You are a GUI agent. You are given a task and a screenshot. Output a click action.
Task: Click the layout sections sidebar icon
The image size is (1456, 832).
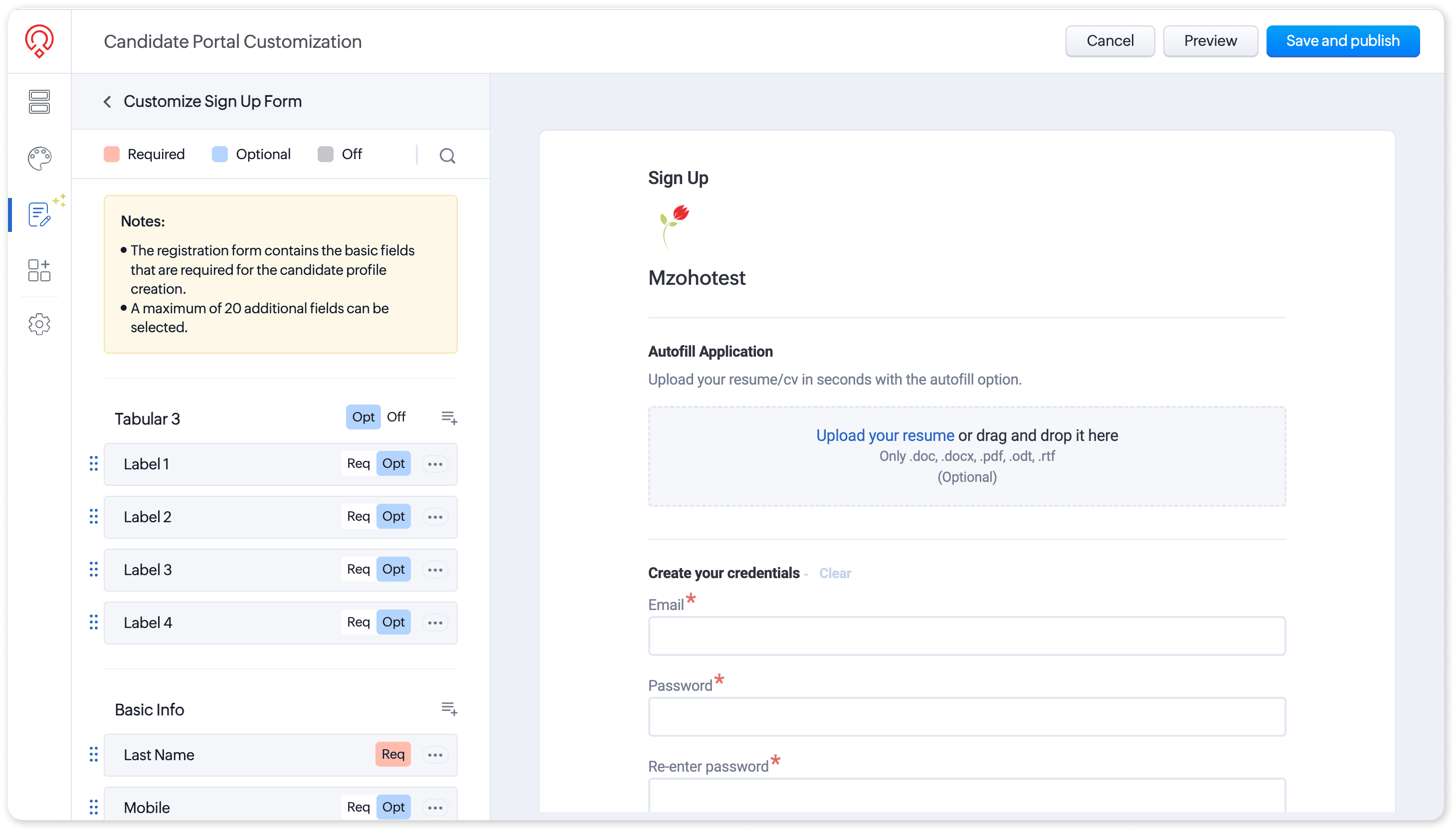[39, 102]
